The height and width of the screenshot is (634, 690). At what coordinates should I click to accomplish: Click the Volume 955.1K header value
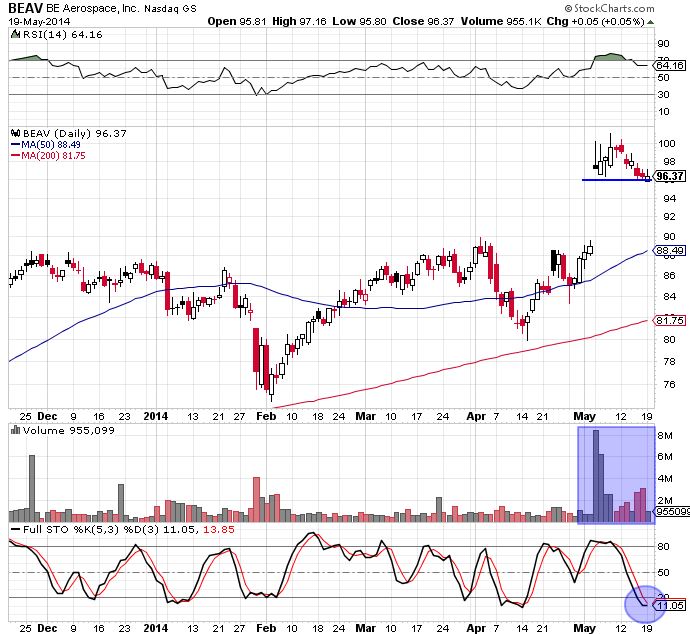(x=501, y=21)
